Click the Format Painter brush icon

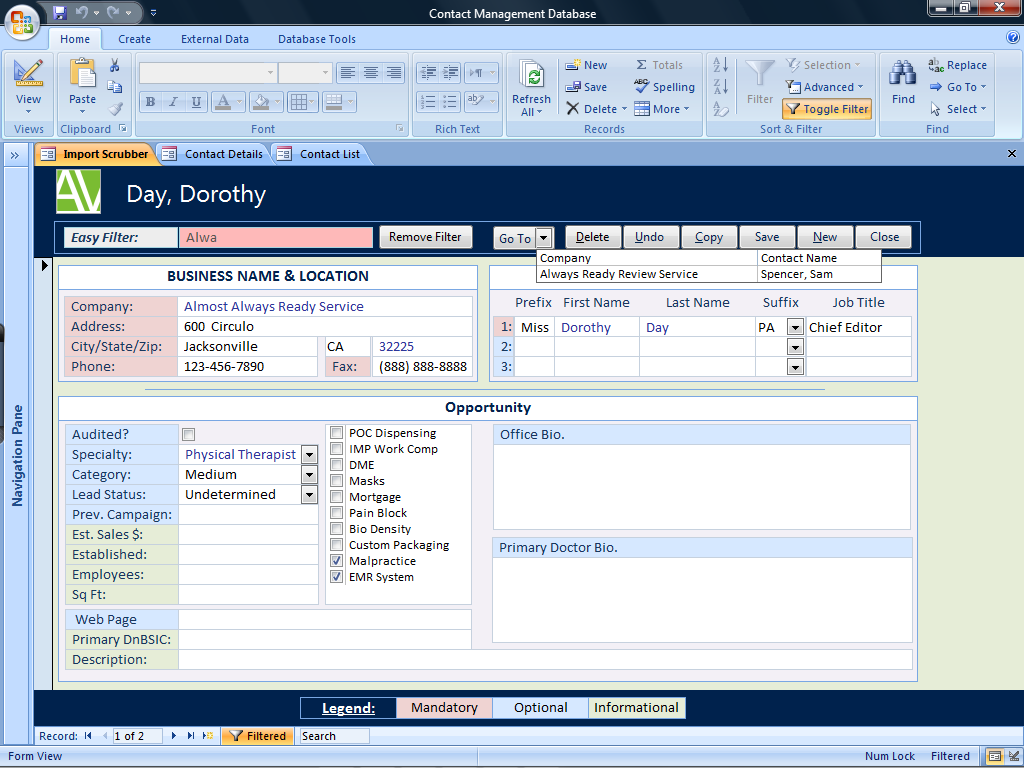(115, 108)
